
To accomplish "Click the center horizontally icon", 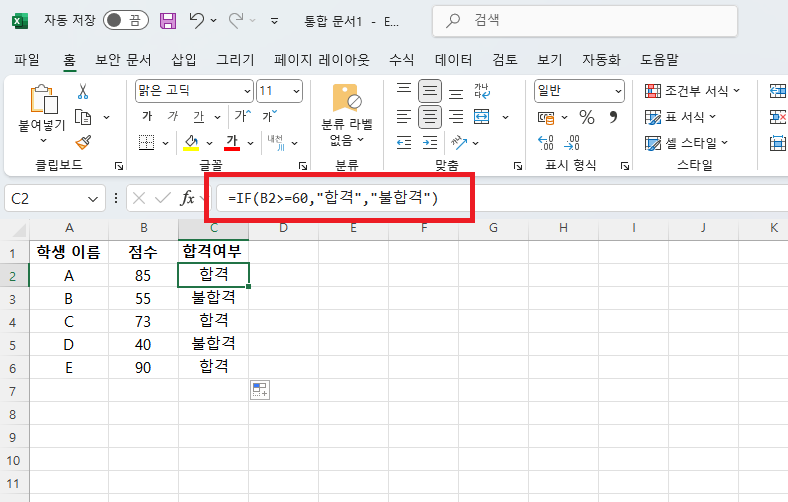I will coord(430,117).
